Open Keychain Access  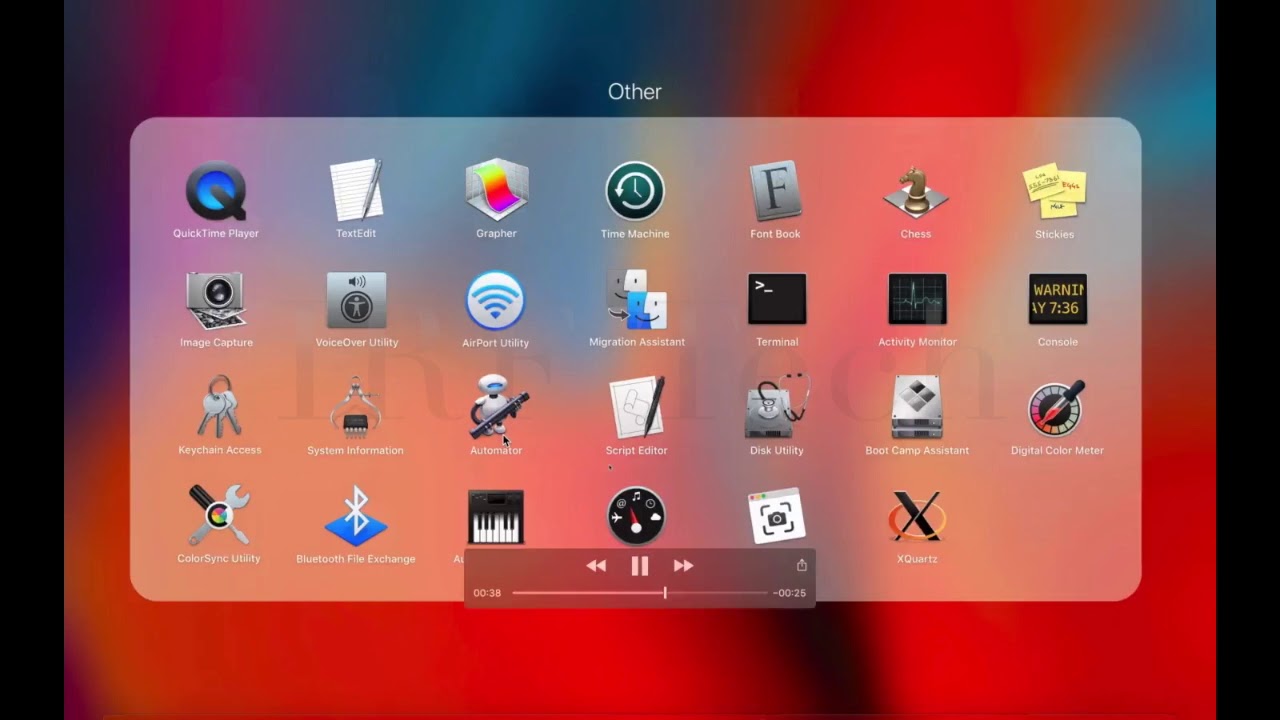(219, 407)
